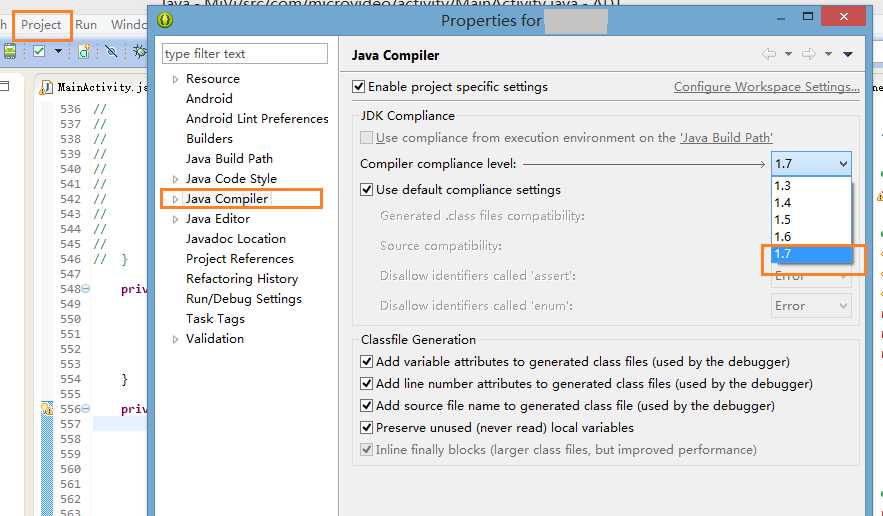Open the Window menu
The height and width of the screenshot is (516, 883).
pyautogui.click(x=128, y=25)
